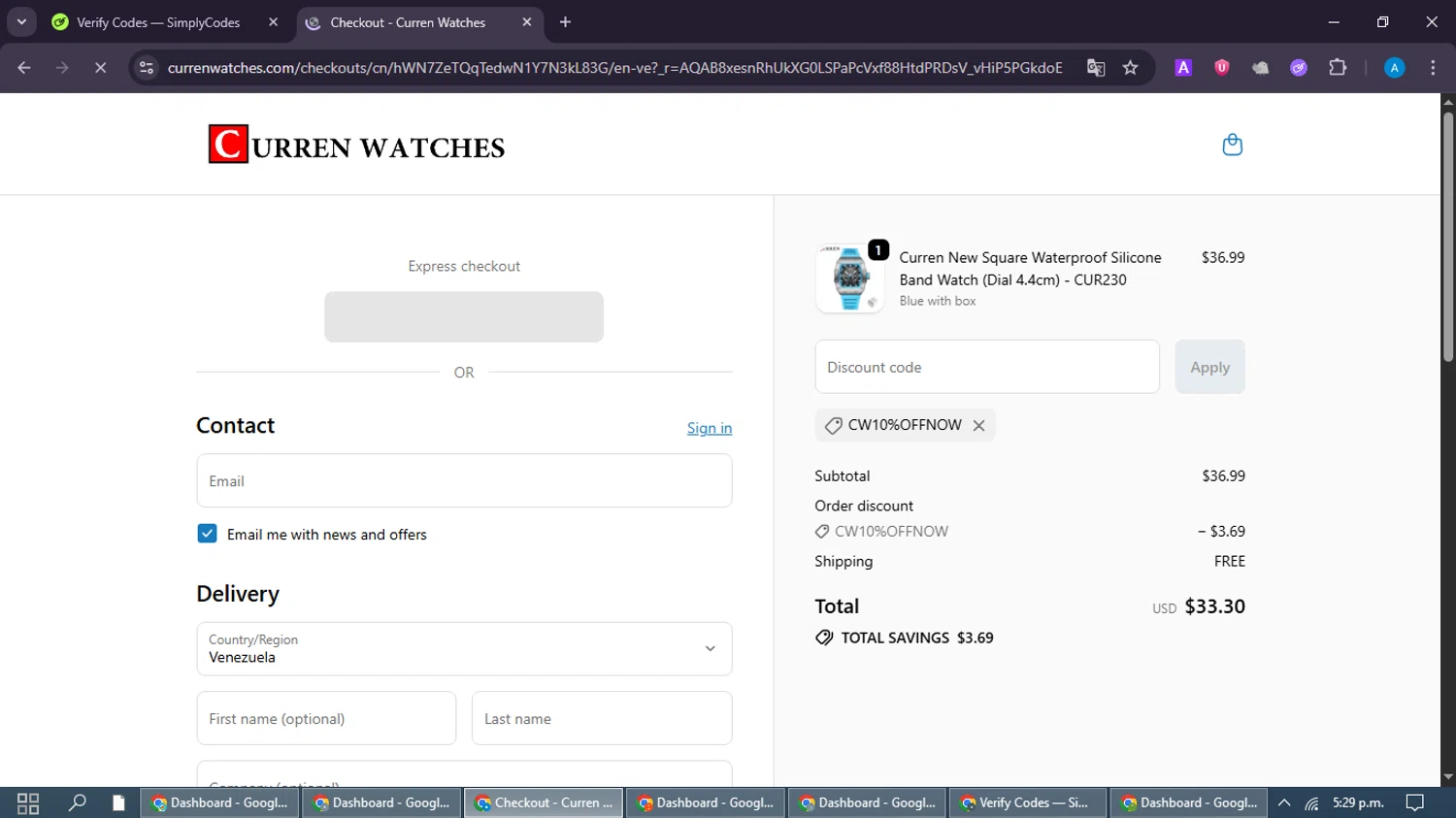Stop loading the page

pos(100,68)
